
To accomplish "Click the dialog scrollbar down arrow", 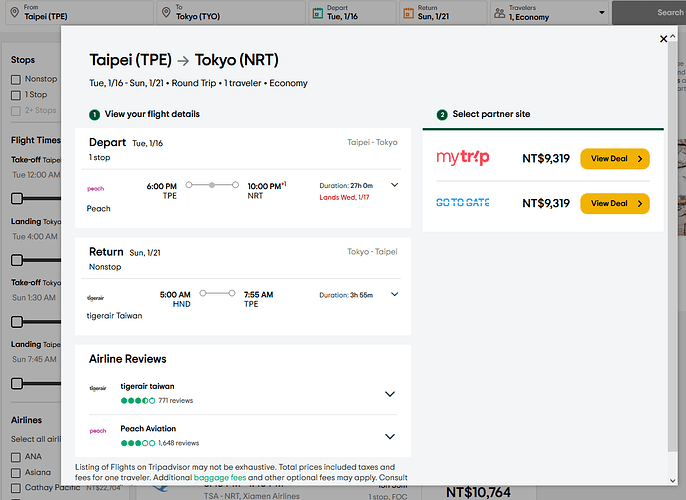I will coord(672,480).
